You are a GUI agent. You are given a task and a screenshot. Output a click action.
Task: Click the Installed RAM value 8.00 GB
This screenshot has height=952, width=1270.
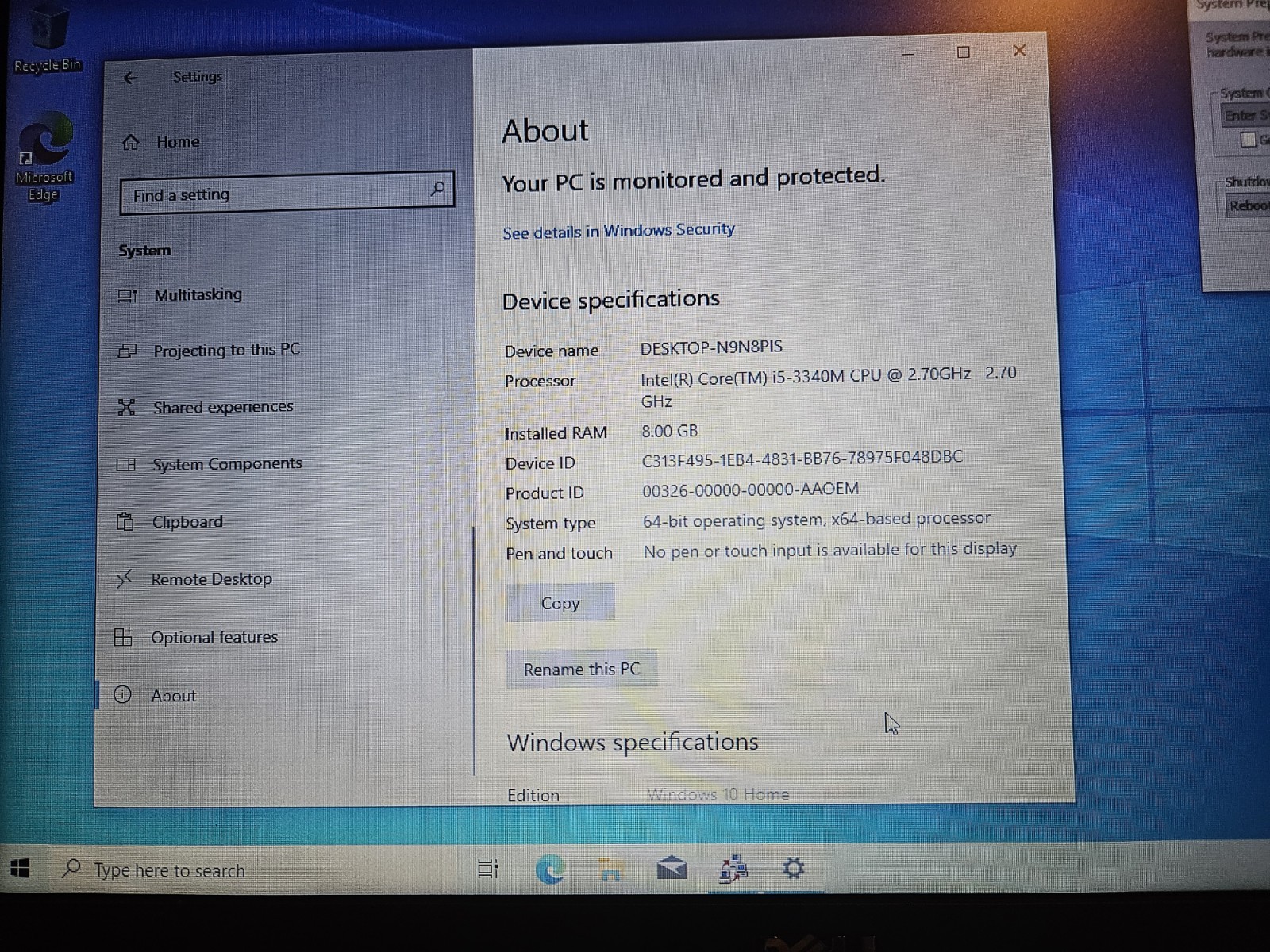[x=670, y=431]
